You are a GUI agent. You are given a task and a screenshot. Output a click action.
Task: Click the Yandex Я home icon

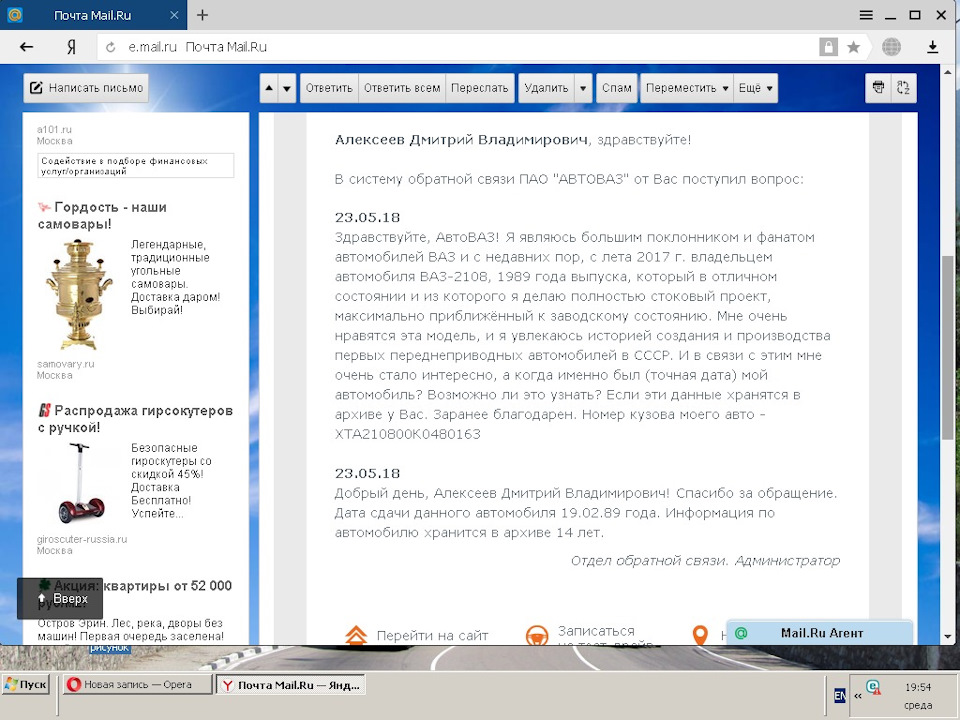tap(72, 47)
